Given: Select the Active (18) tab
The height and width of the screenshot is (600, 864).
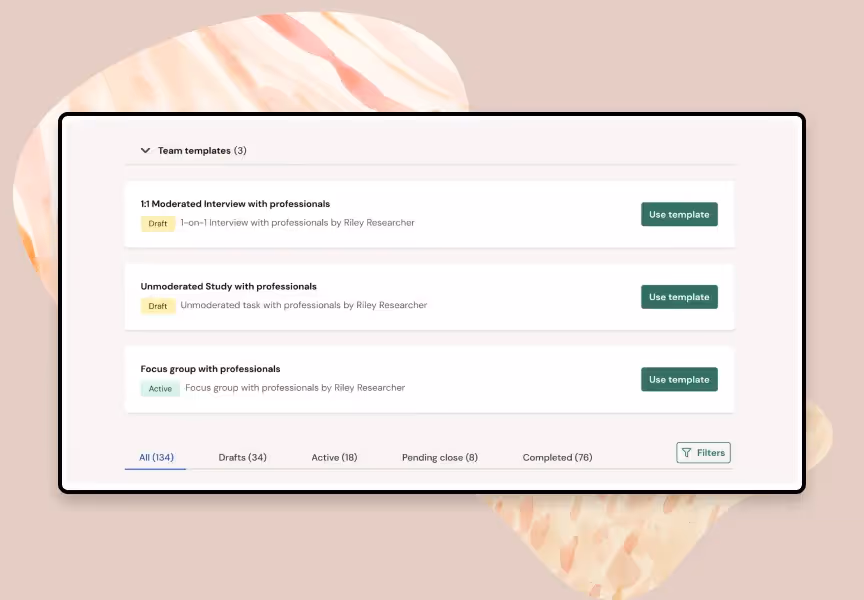Looking at the screenshot, I should coord(334,457).
